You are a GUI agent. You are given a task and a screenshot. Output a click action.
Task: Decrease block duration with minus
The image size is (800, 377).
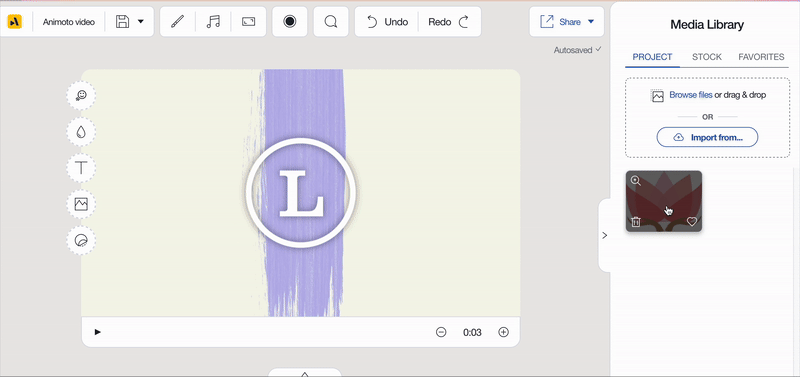(441, 332)
